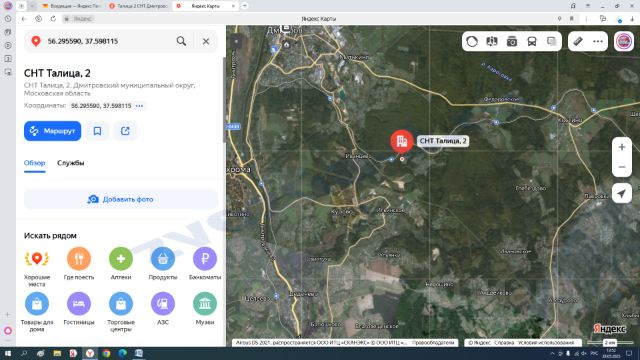Toggle public transport layer bus icon
The image size is (640, 360).
pos(532,41)
